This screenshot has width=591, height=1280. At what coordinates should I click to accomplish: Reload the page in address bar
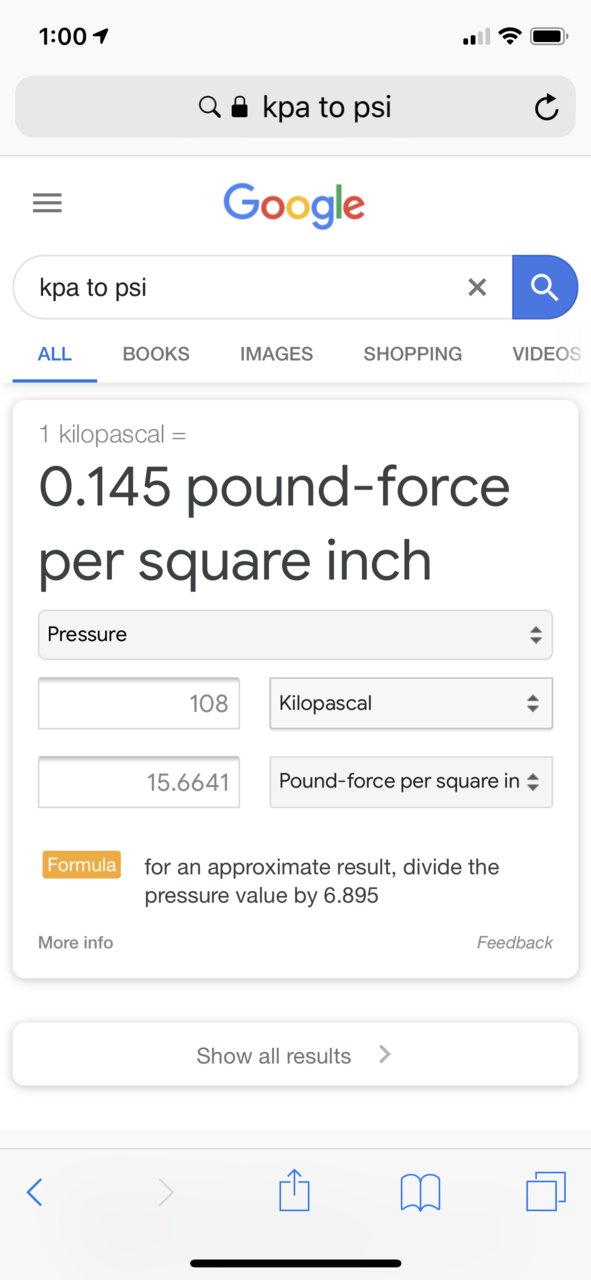point(546,107)
